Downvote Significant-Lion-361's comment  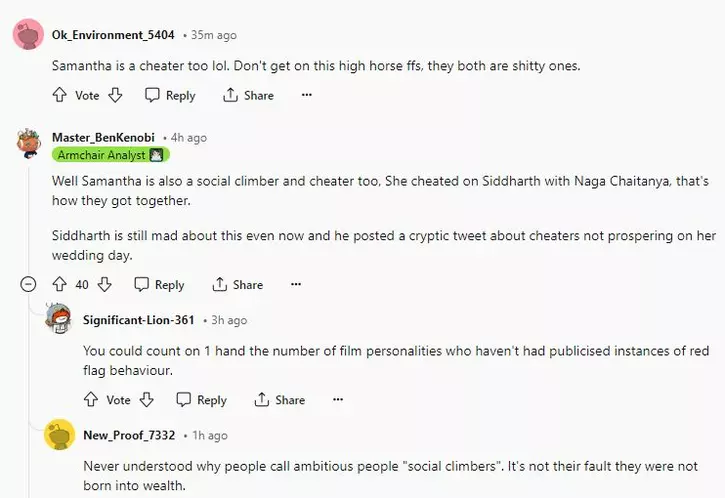[146, 399]
